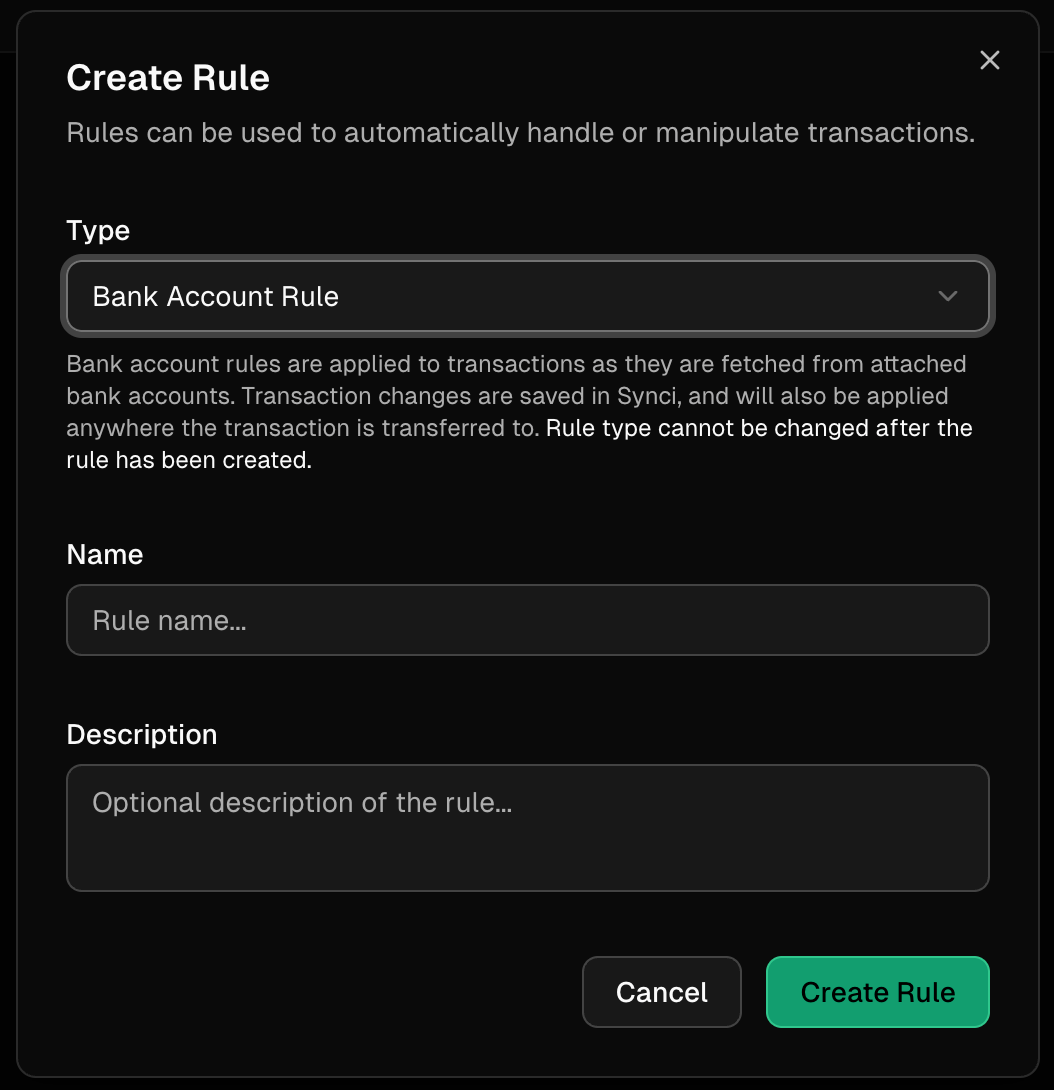This screenshot has height=1090, width=1054.
Task: Click the subtitle about automatically handling transactions
Action: (x=521, y=133)
